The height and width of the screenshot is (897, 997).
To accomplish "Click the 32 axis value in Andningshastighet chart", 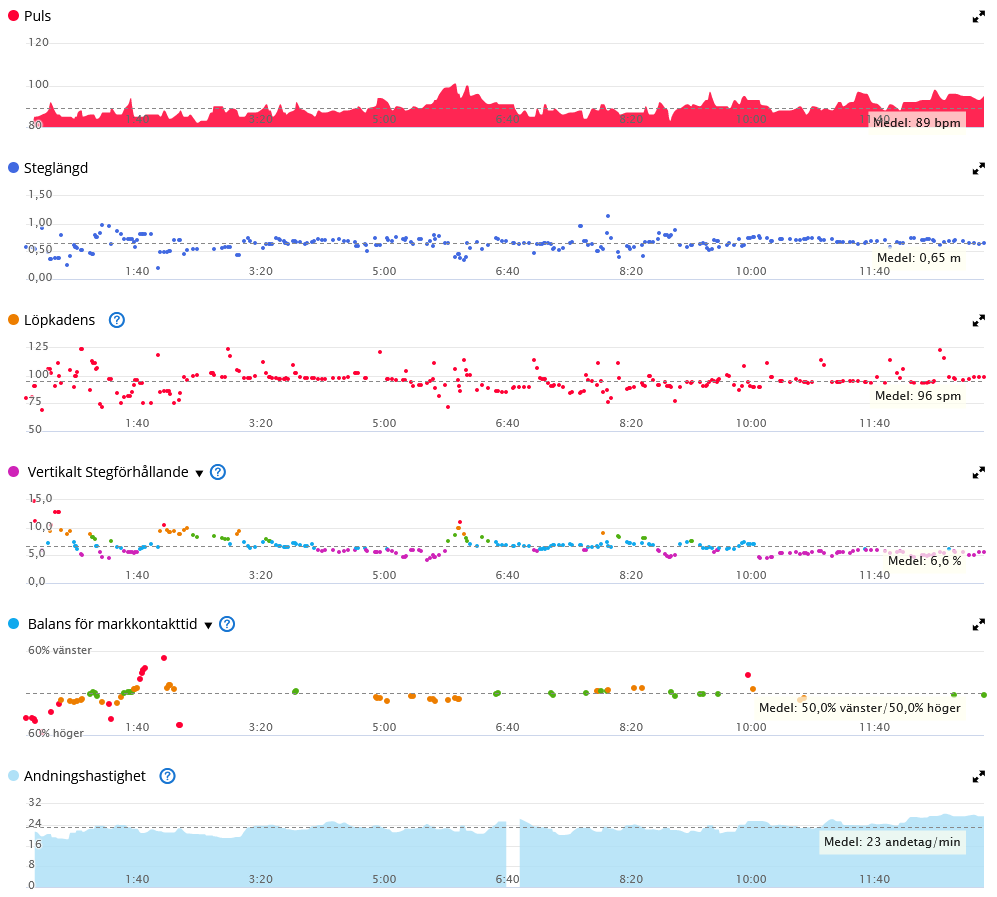I will (x=35, y=802).
